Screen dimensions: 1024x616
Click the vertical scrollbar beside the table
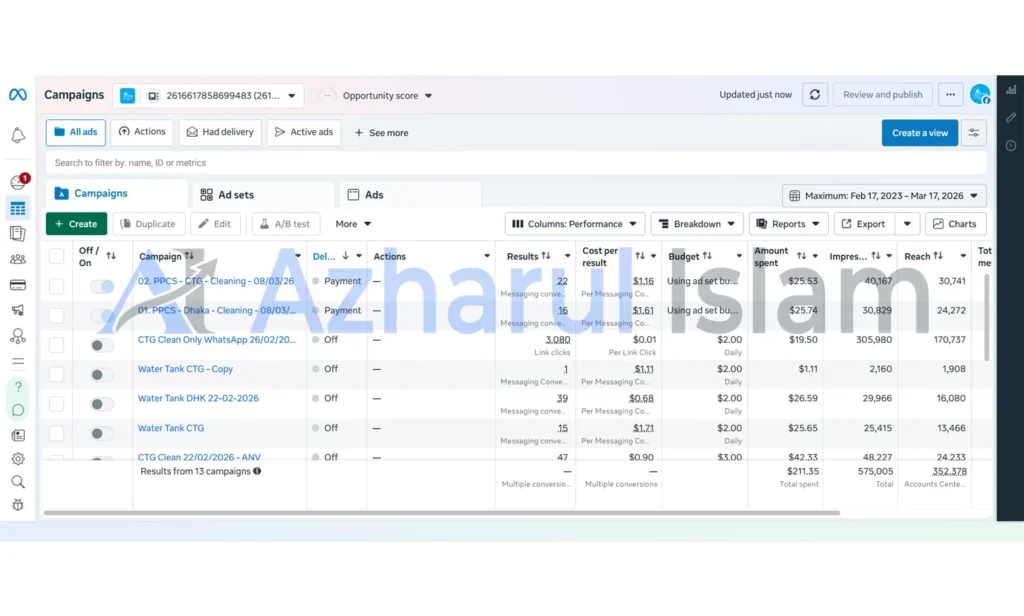pyautogui.click(x=986, y=317)
